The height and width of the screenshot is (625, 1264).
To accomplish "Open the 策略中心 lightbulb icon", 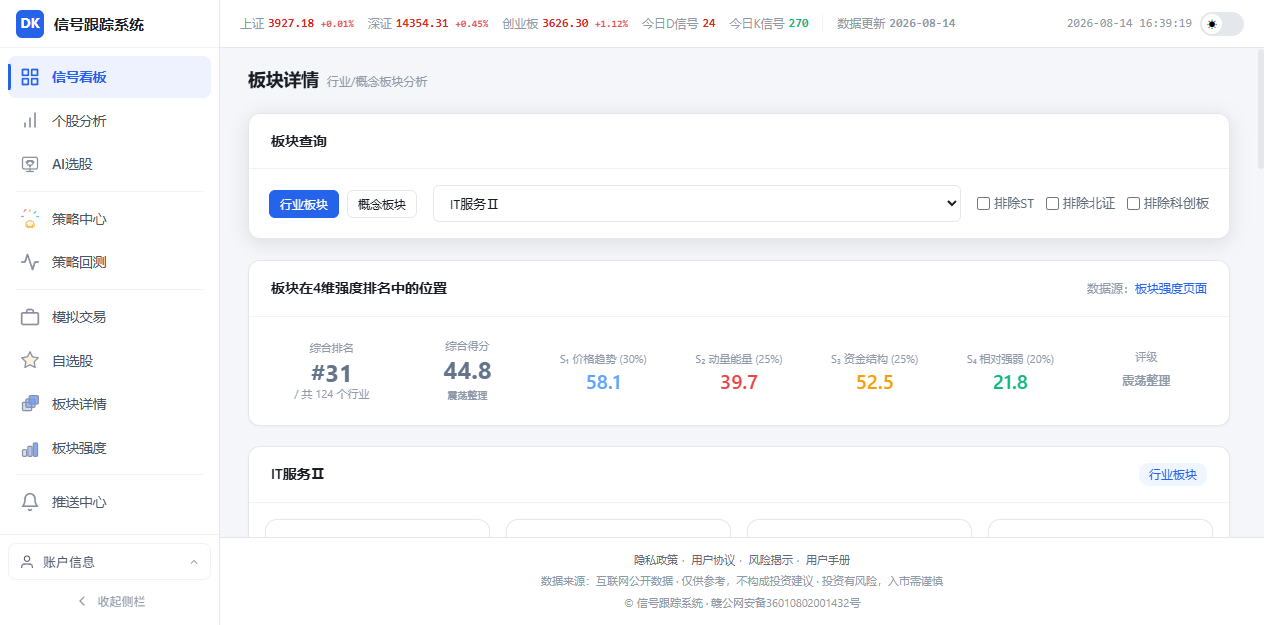I will (x=30, y=219).
